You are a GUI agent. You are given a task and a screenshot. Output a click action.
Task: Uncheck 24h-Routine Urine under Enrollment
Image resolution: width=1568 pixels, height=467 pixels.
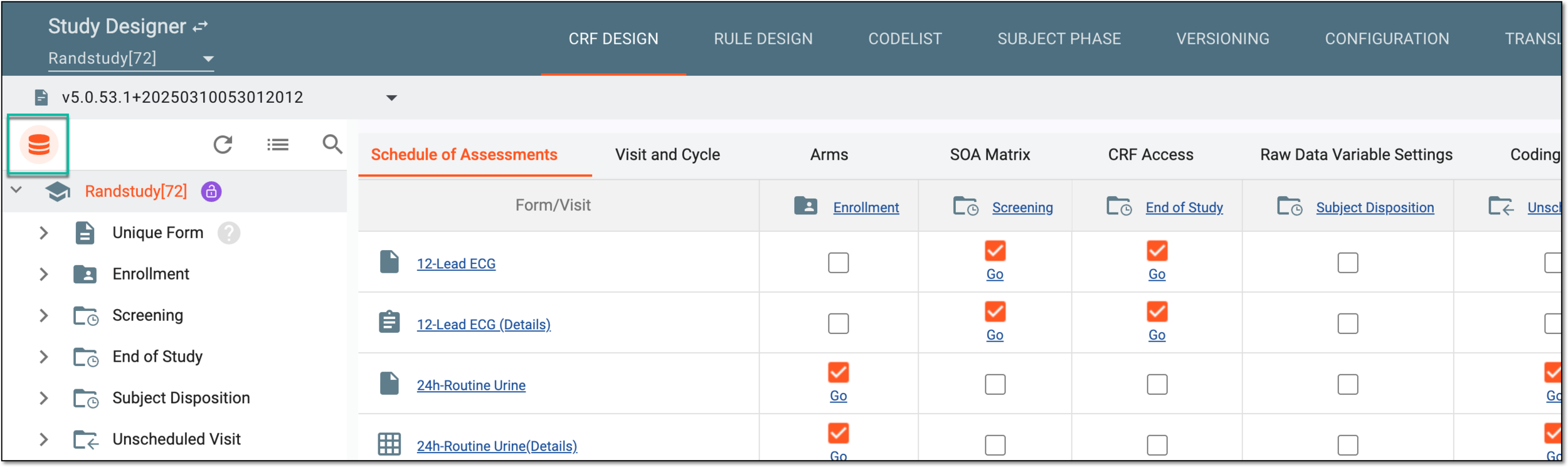(x=838, y=372)
